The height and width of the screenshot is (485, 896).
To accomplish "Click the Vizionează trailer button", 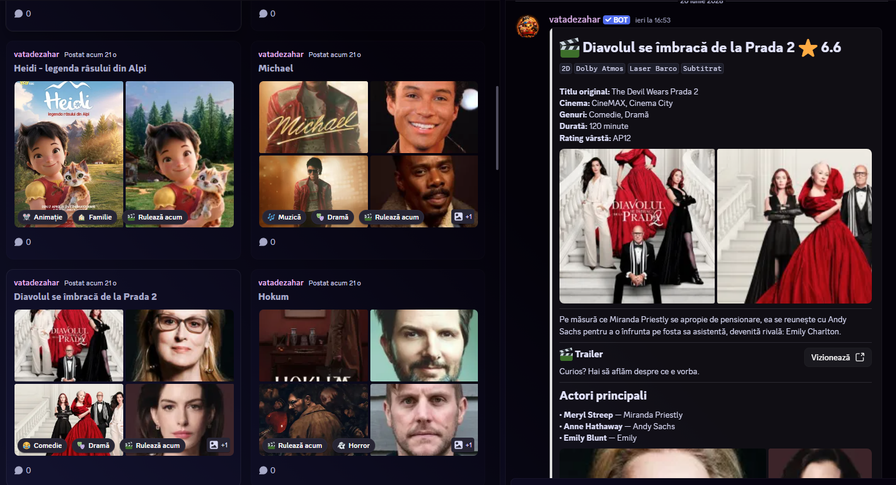I will [x=837, y=358].
